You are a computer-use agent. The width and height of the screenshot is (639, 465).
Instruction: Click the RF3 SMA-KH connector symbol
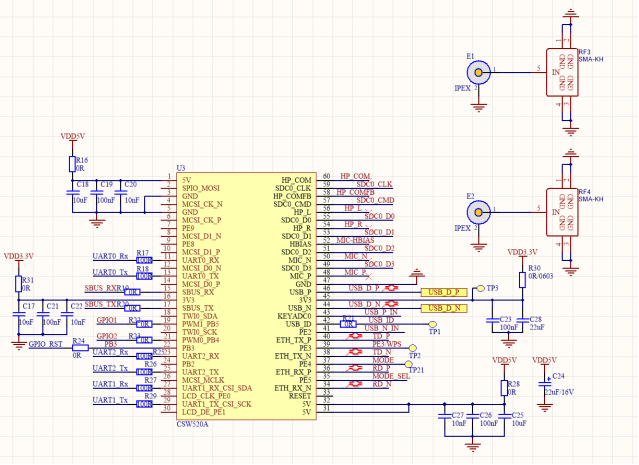click(559, 70)
